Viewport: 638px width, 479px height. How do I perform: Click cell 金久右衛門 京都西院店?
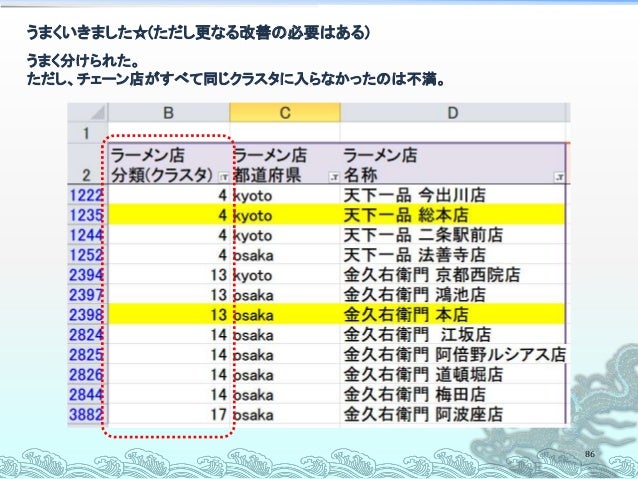(x=452, y=275)
